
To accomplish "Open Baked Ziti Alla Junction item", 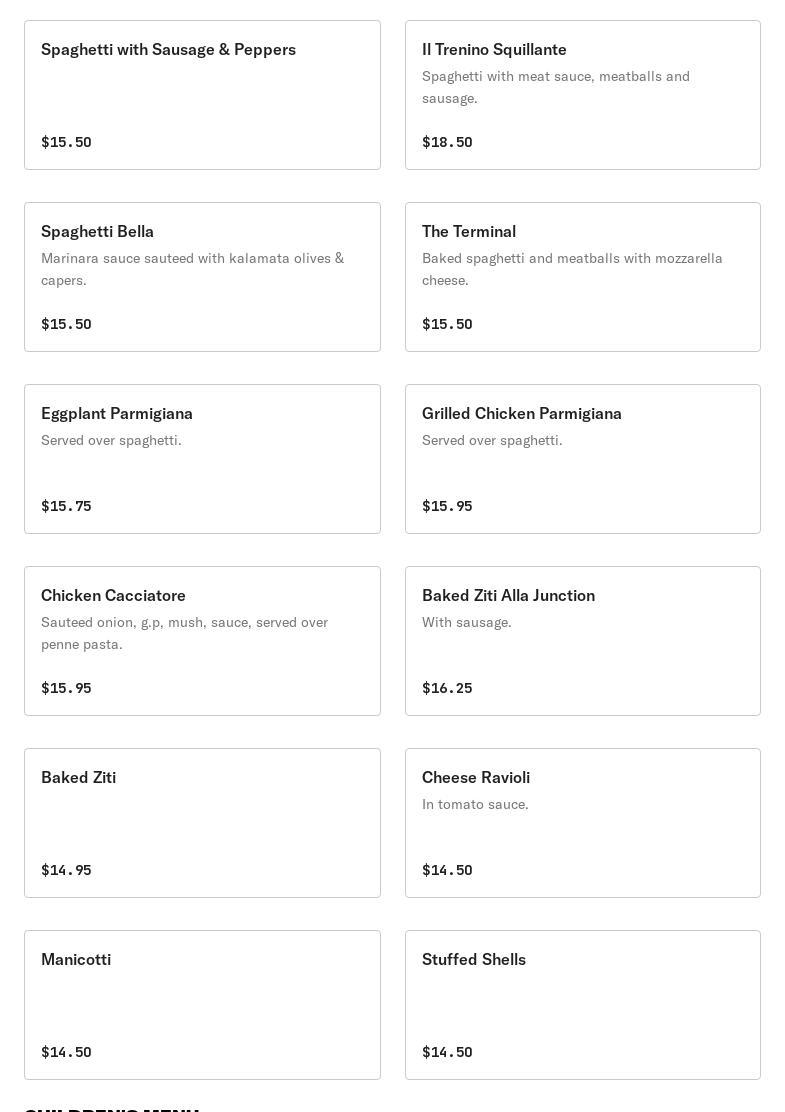I will 583,641.
